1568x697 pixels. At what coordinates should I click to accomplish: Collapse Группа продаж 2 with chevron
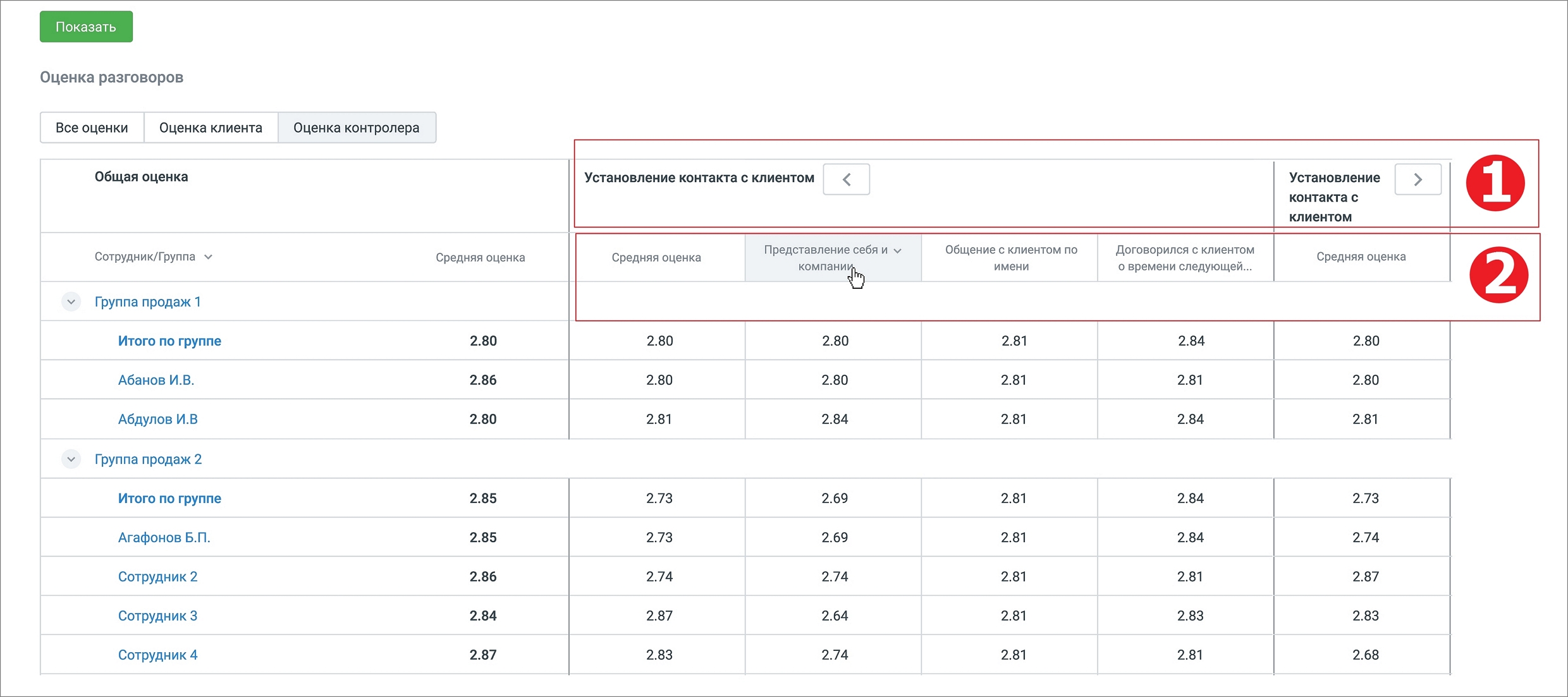pyautogui.click(x=71, y=459)
